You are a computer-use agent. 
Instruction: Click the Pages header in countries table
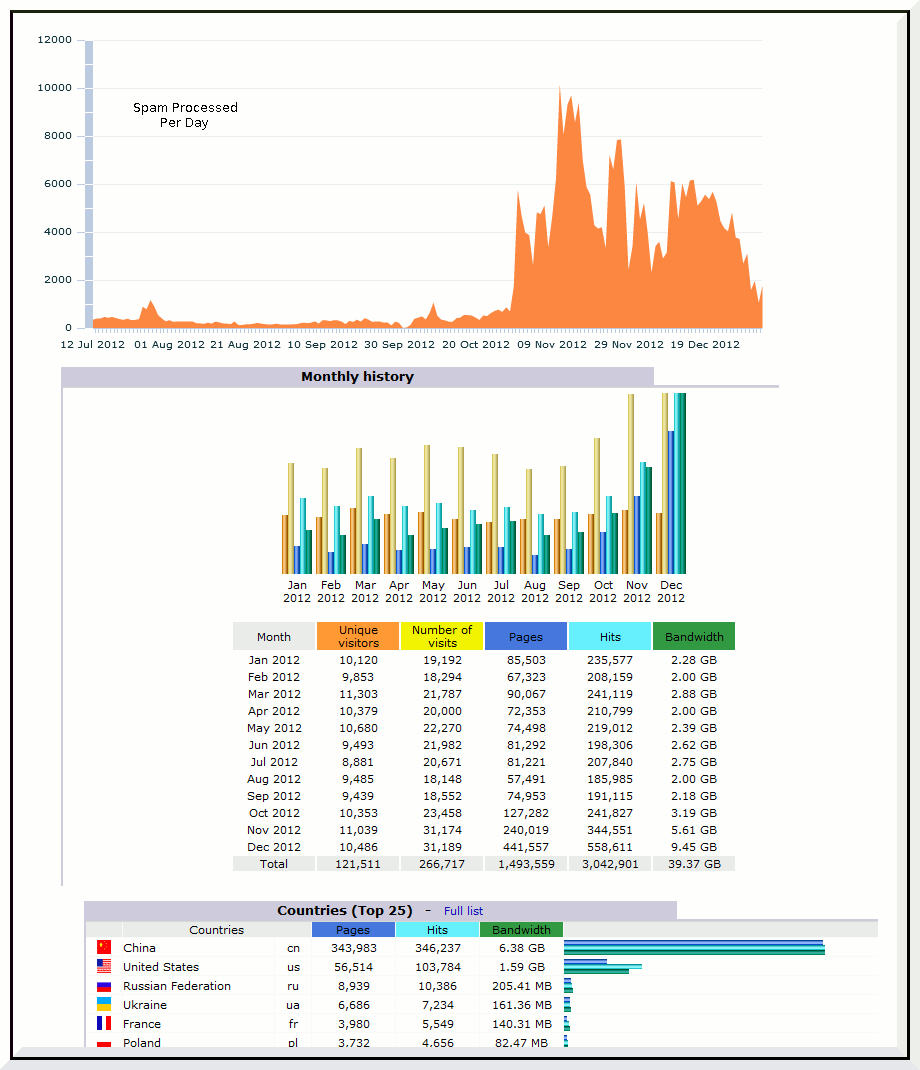pyautogui.click(x=353, y=929)
